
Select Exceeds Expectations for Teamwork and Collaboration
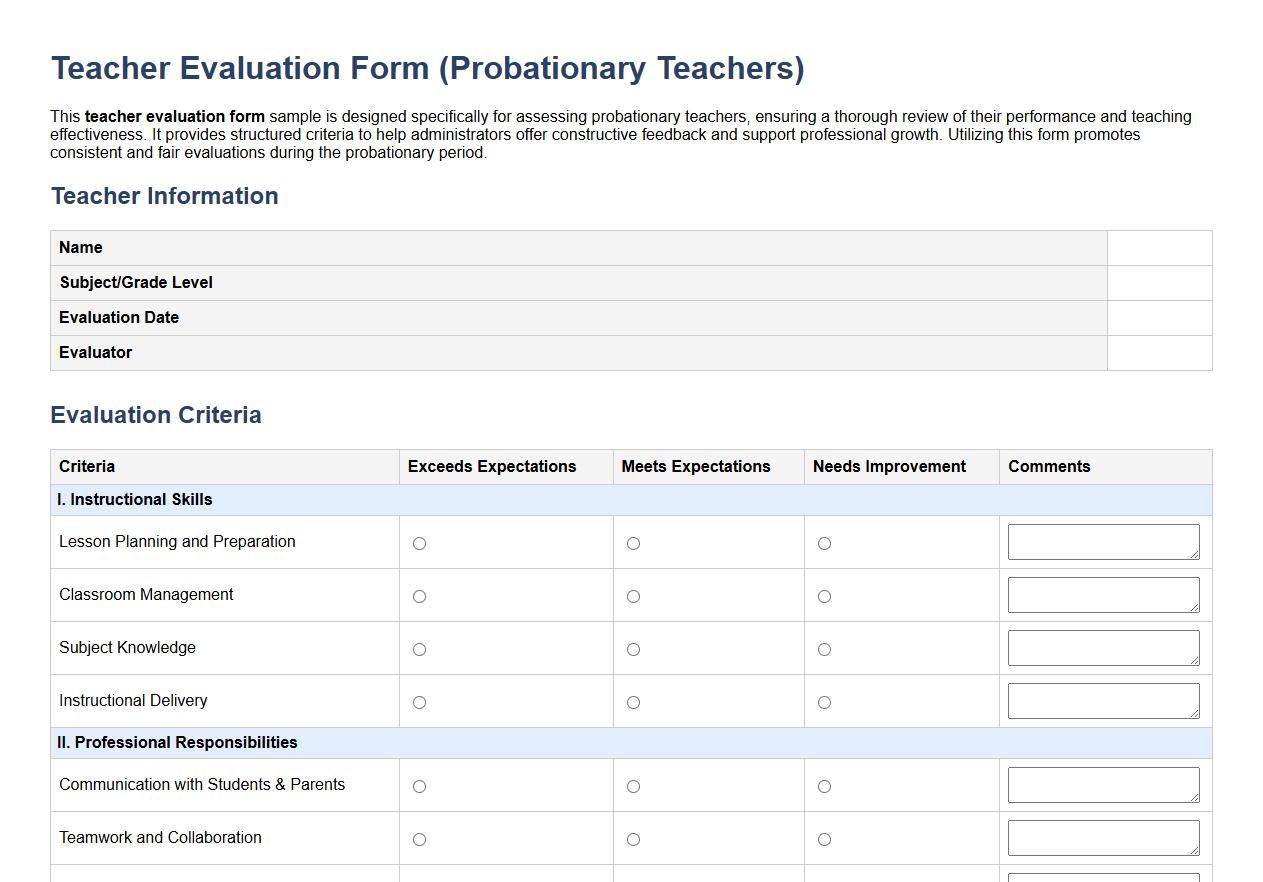tap(418, 839)
